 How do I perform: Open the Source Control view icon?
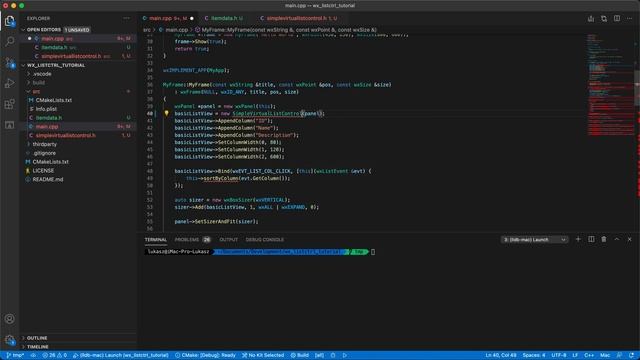click(x=9, y=62)
